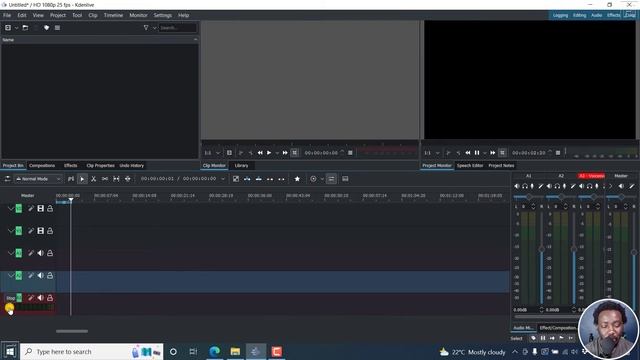Open effects for the first video track
This screenshot has width=640, height=360.
pyautogui.click(x=31, y=209)
